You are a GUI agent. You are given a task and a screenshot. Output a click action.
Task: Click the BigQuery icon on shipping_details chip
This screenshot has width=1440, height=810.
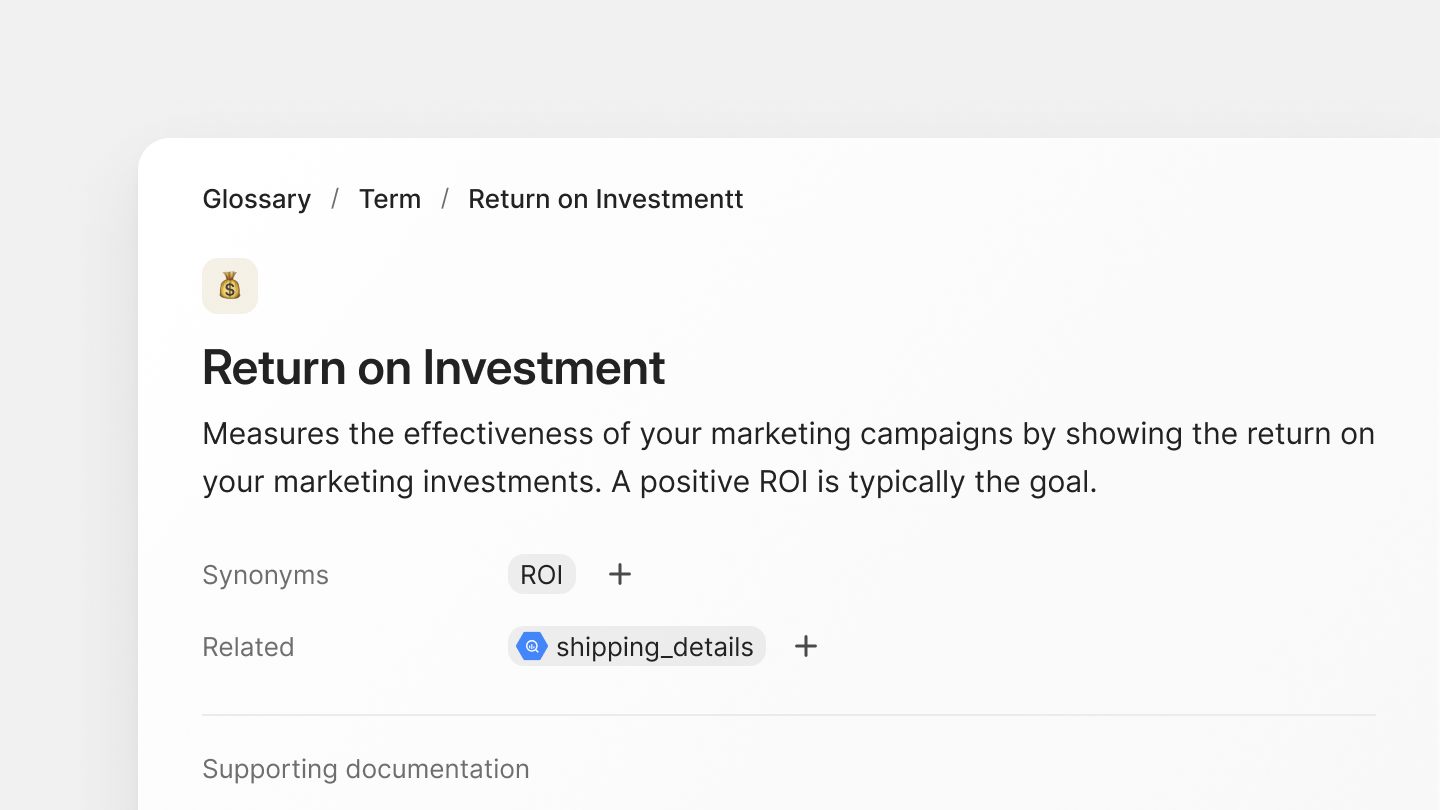coord(532,647)
